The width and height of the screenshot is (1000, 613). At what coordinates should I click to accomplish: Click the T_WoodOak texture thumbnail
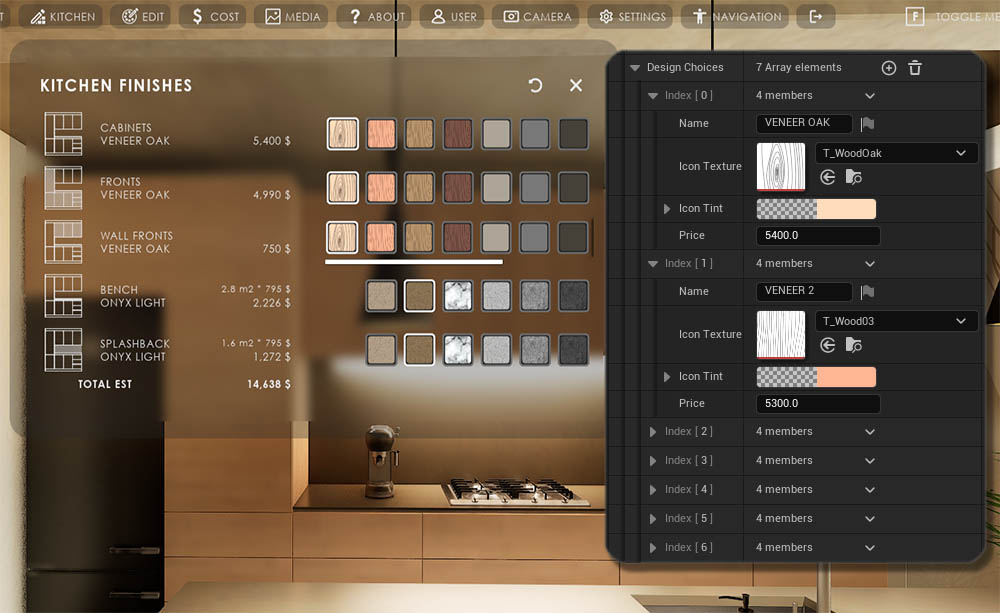point(781,166)
